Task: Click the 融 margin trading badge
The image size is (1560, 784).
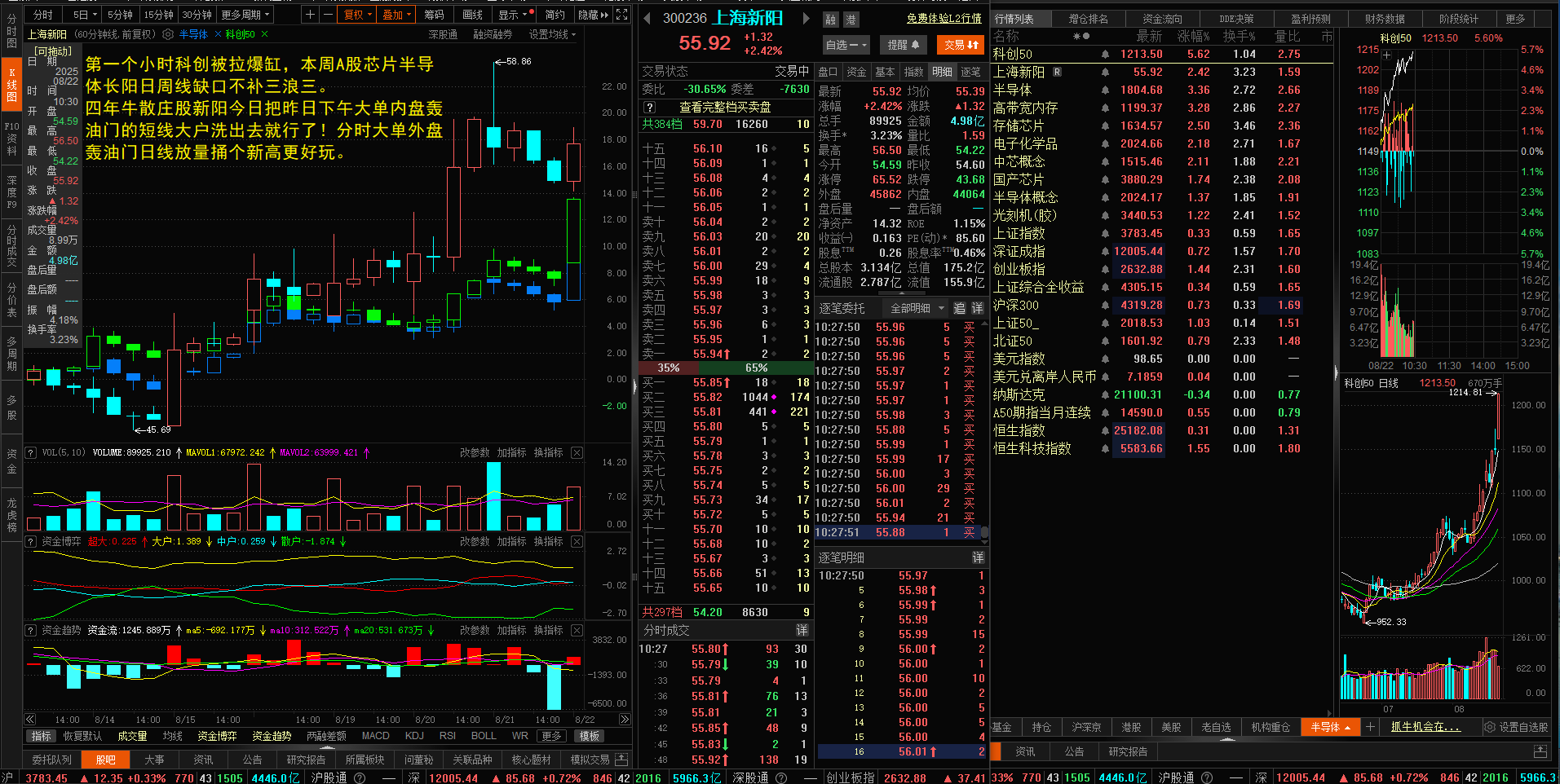Action: (x=830, y=19)
